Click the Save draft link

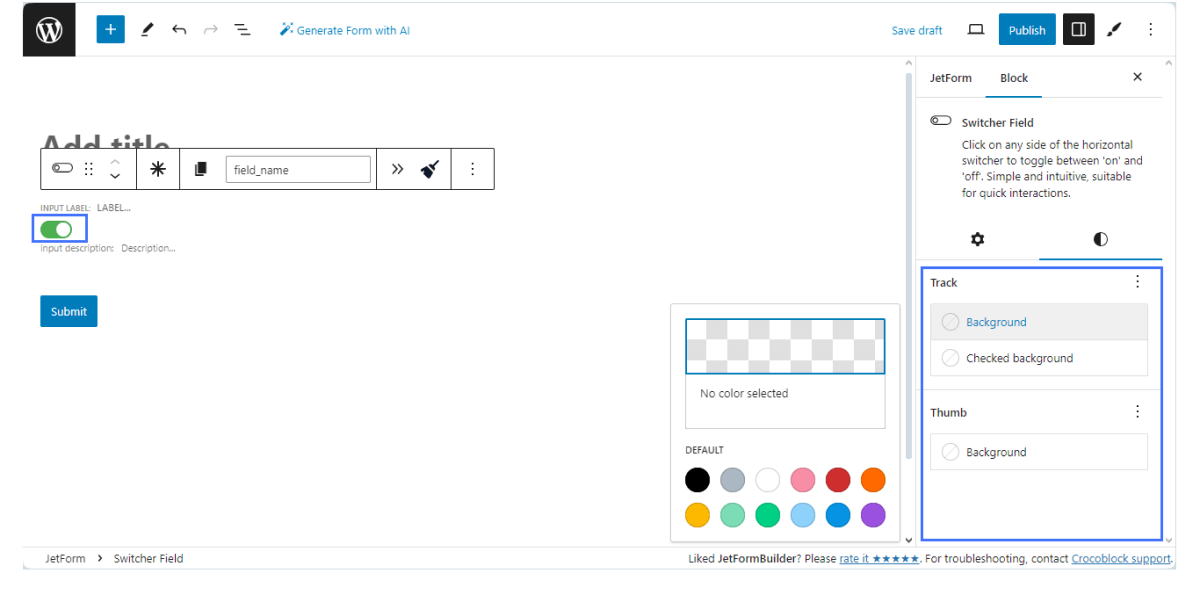pos(917,30)
